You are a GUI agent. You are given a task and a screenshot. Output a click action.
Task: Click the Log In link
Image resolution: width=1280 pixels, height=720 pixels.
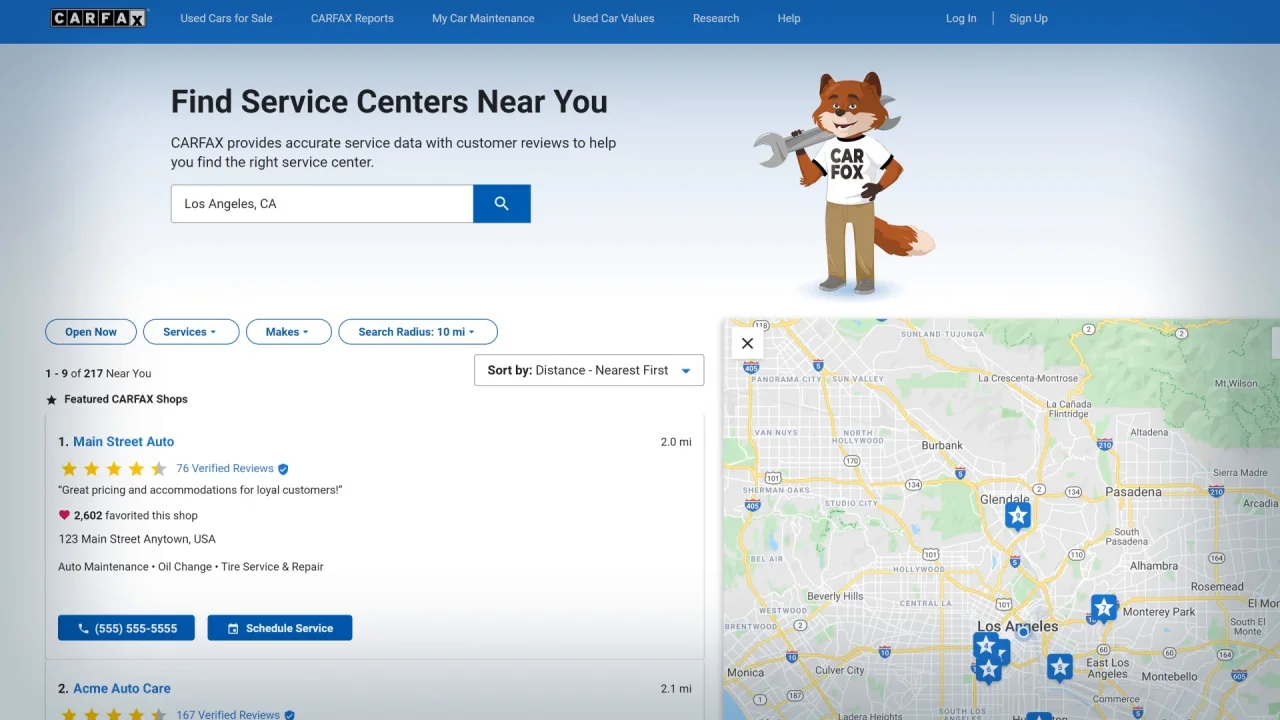(x=961, y=18)
